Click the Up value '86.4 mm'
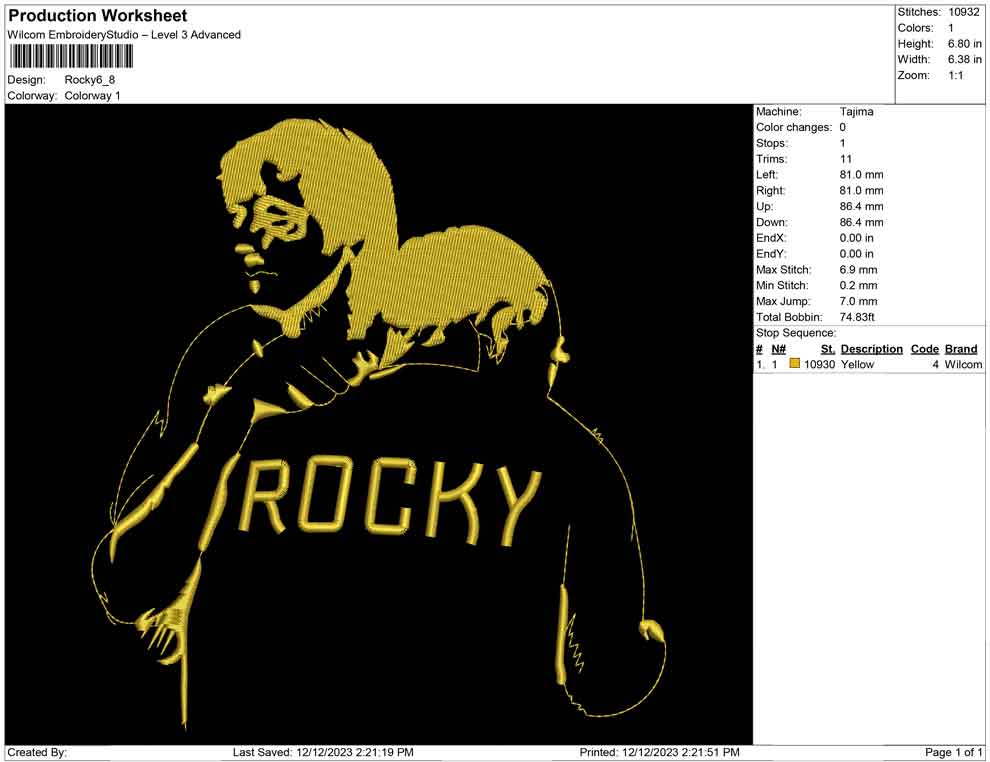The image size is (990, 762). click(861, 206)
